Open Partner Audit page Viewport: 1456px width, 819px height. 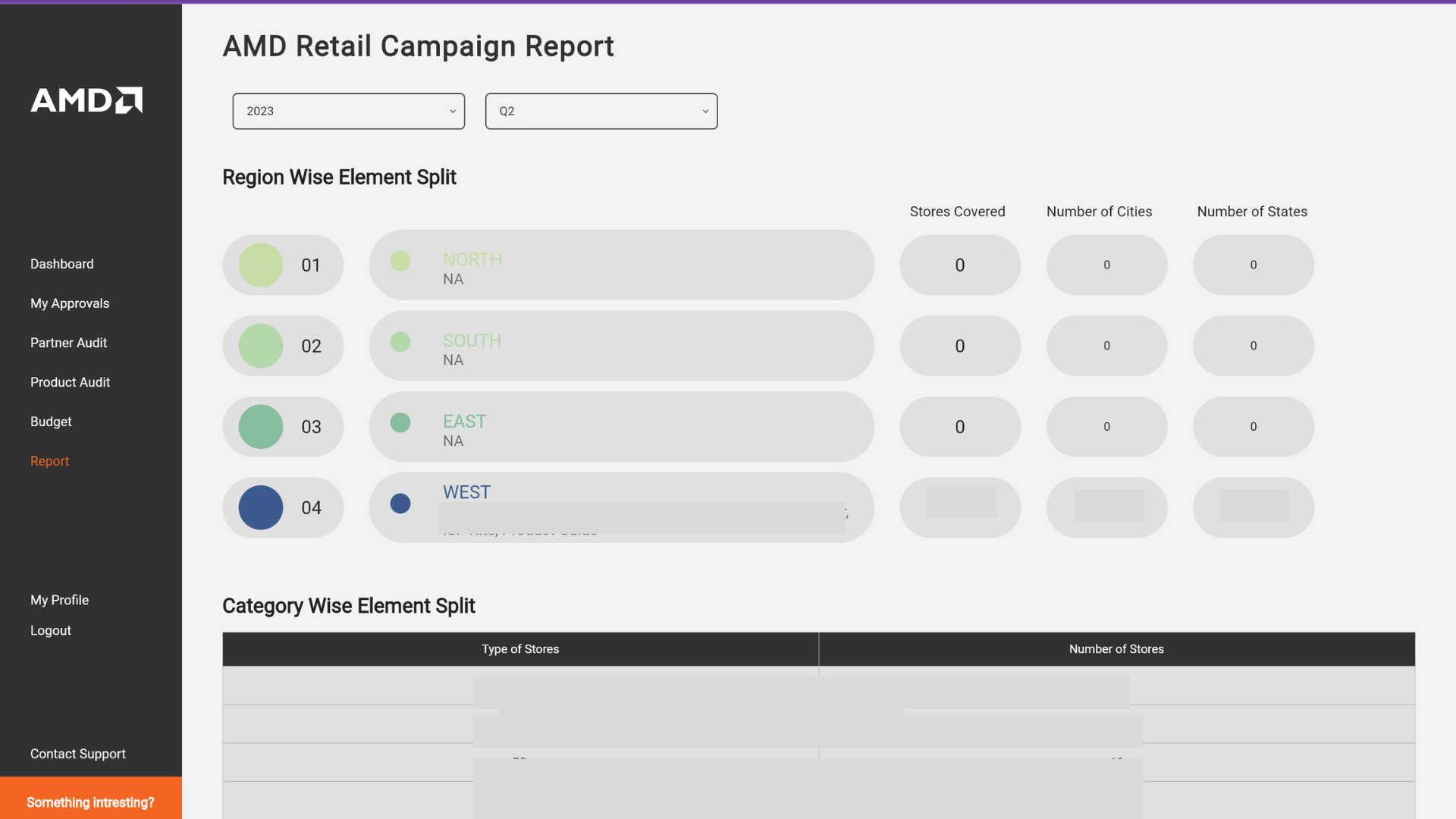point(69,343)
